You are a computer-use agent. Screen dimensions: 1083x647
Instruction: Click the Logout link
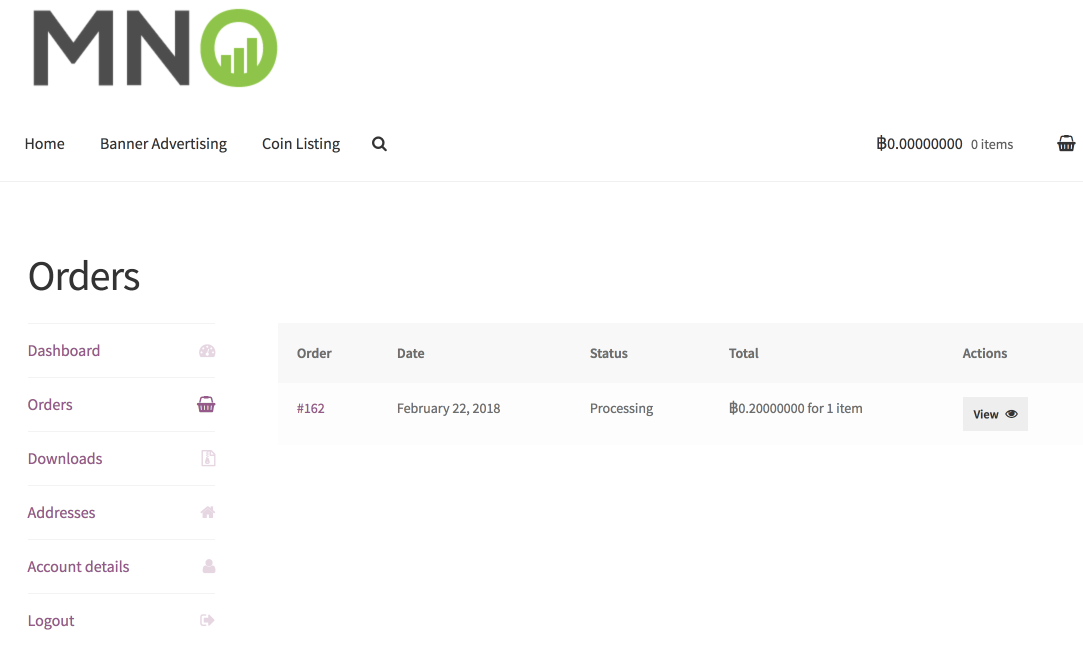point(50,620)
